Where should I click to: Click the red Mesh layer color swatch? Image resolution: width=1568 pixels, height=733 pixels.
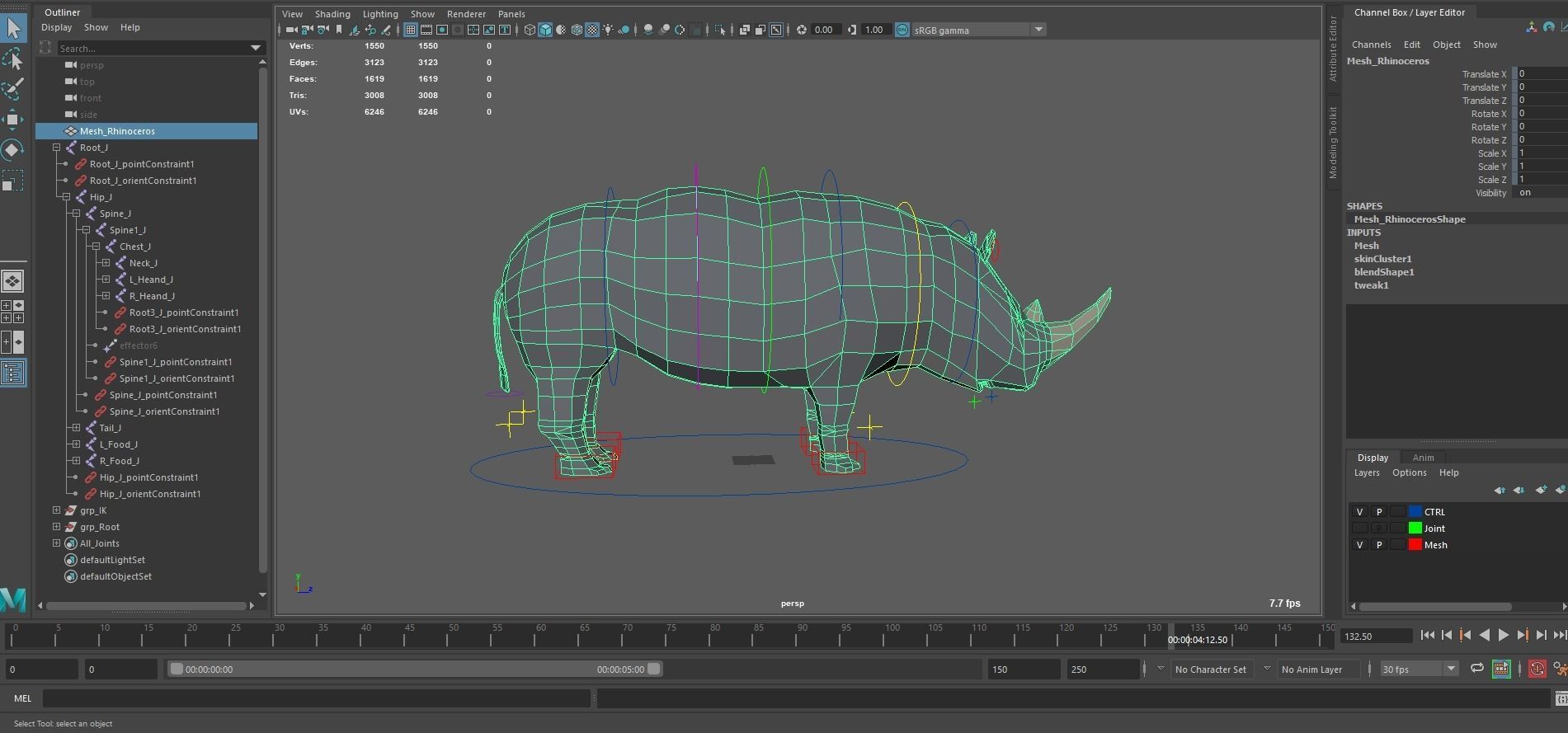[x=1415, y=545]
